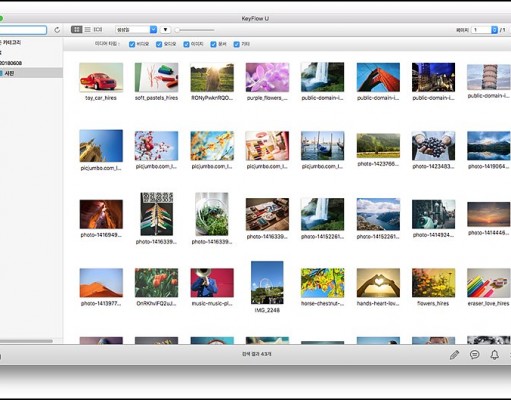
Task: Uncheck the 문서 media type checkbox
Action: point(213,44)
